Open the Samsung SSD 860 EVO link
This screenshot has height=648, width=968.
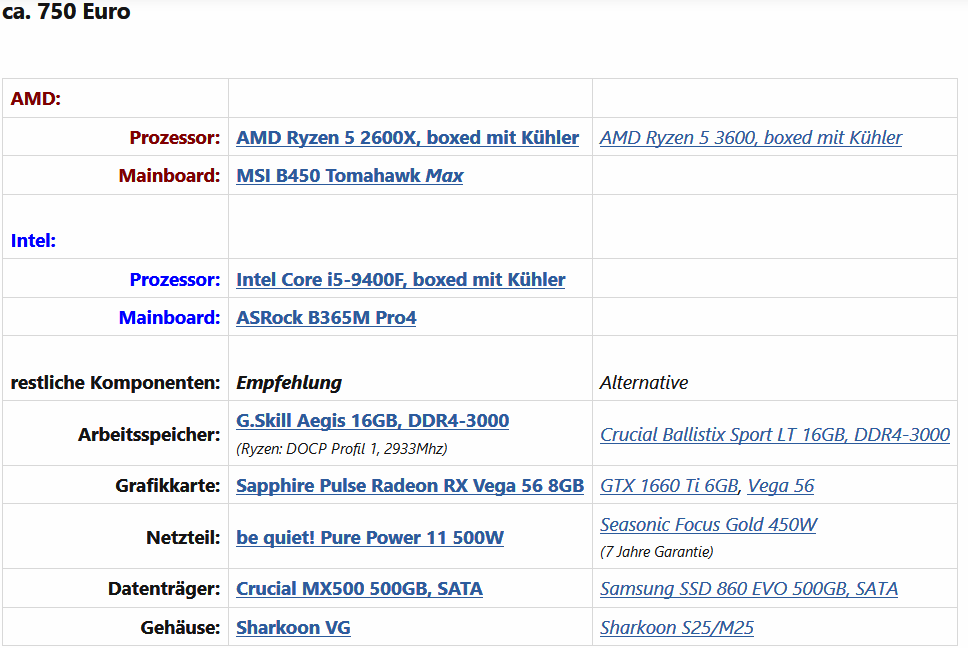coord(749,589)
